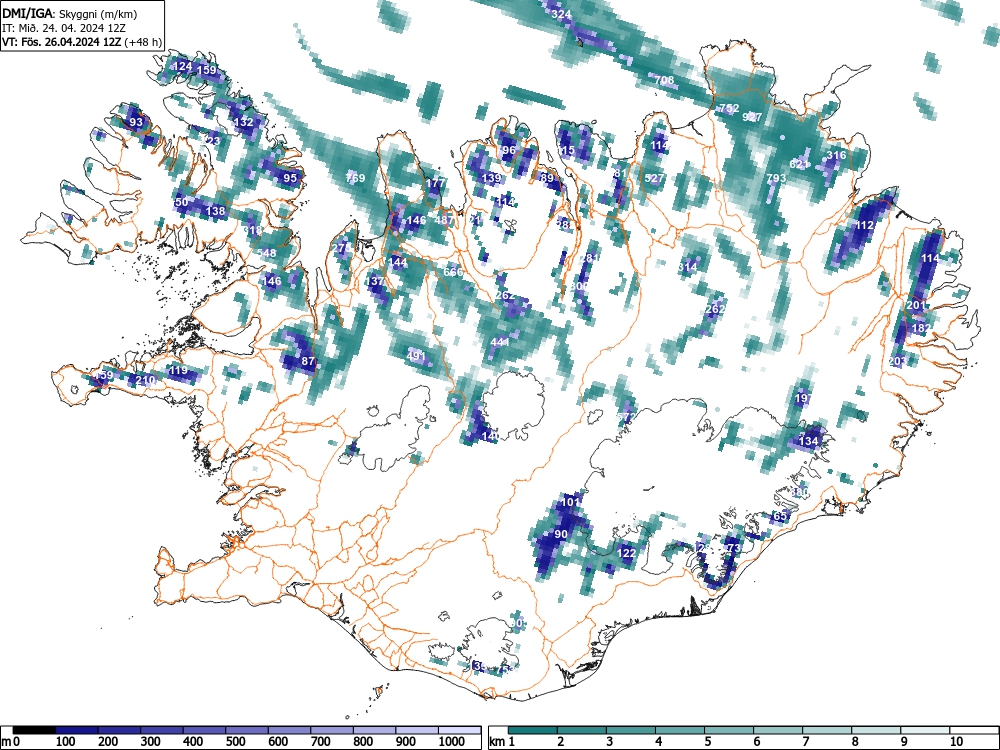
Task: Click the visibility value '132' on map
Action: click(244, 122)
